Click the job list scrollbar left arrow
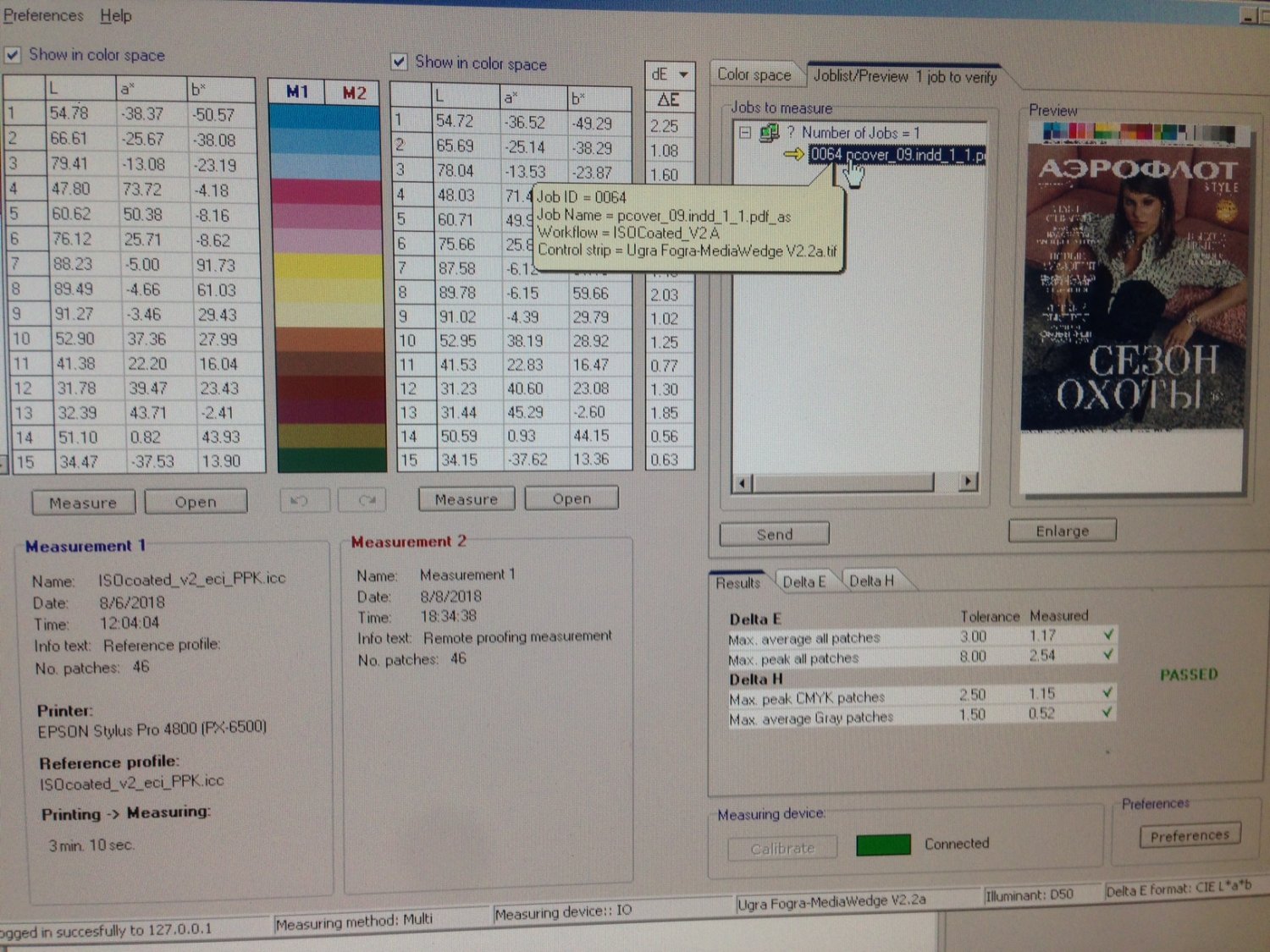This screenshot has height=952, width=1270. pyautogui.click(x=743, y=483)
